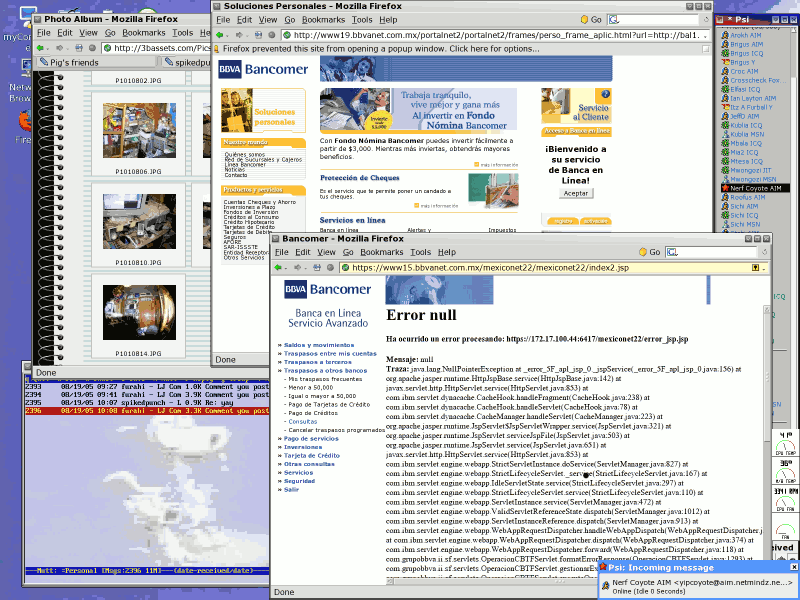Screen dimensions: 800x600
Task: Click the Back navigation arrow in the Bancomer window
Action: (278, 266)
